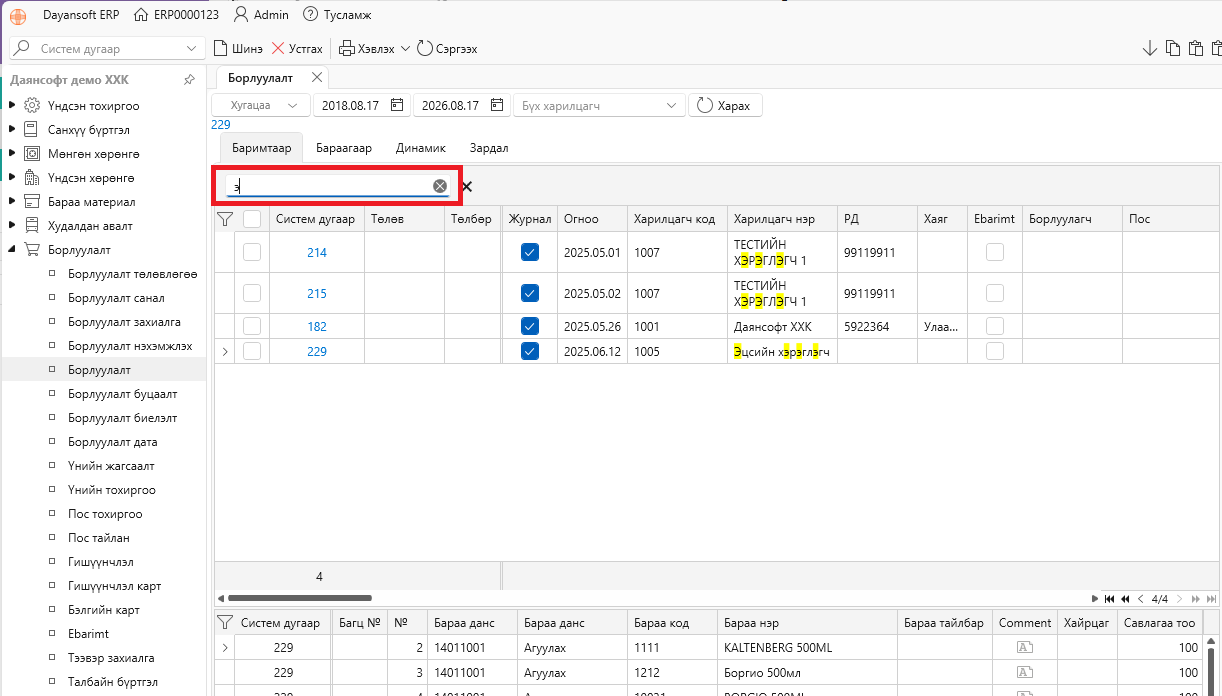Check Ebarimt checkbox on row 229

(x=995, y=351)
